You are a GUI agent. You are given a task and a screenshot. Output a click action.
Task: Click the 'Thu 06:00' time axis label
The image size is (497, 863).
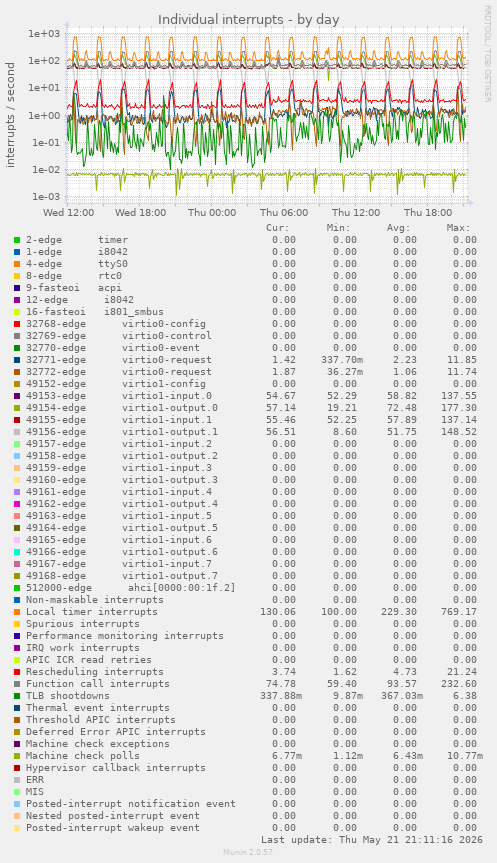pyautogui.click(x=284, y=212)
